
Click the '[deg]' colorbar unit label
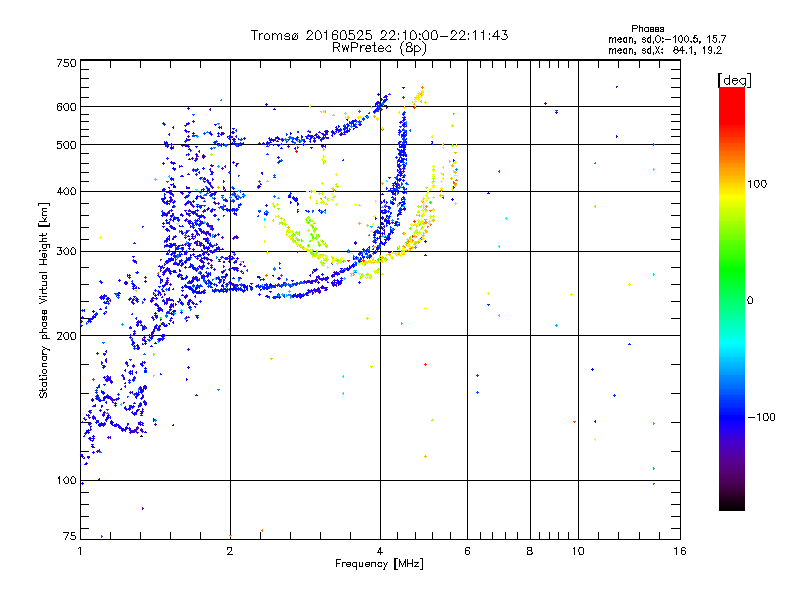click(734, 81)
